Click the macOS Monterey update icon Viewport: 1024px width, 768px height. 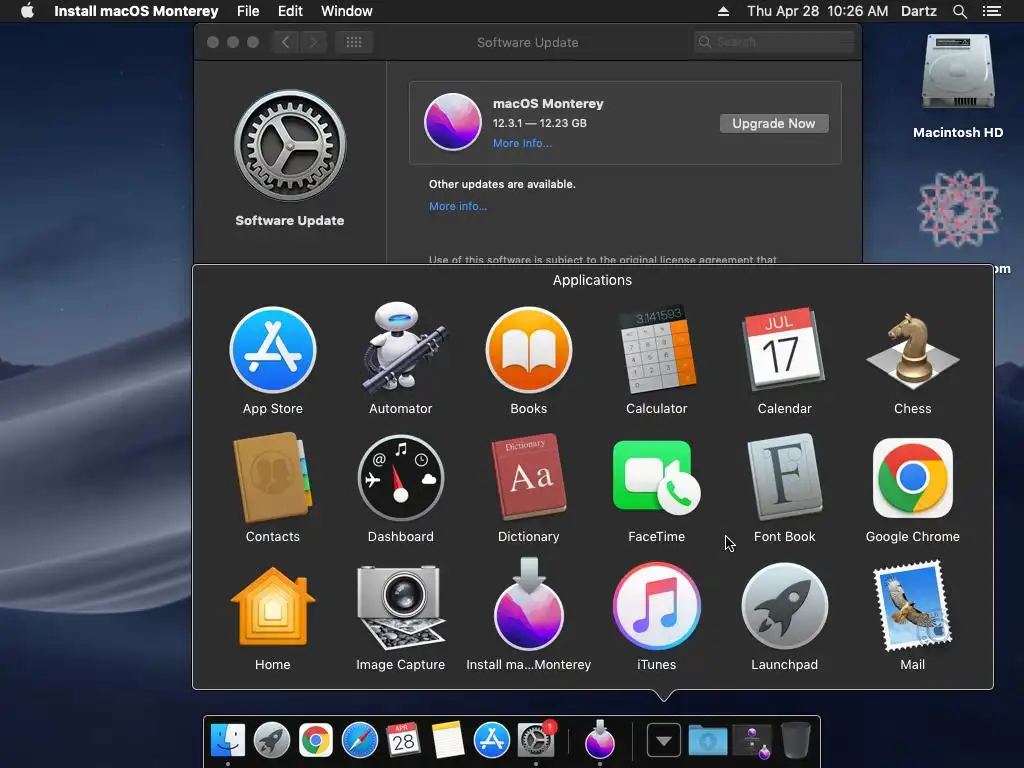[x=453, y=122]
